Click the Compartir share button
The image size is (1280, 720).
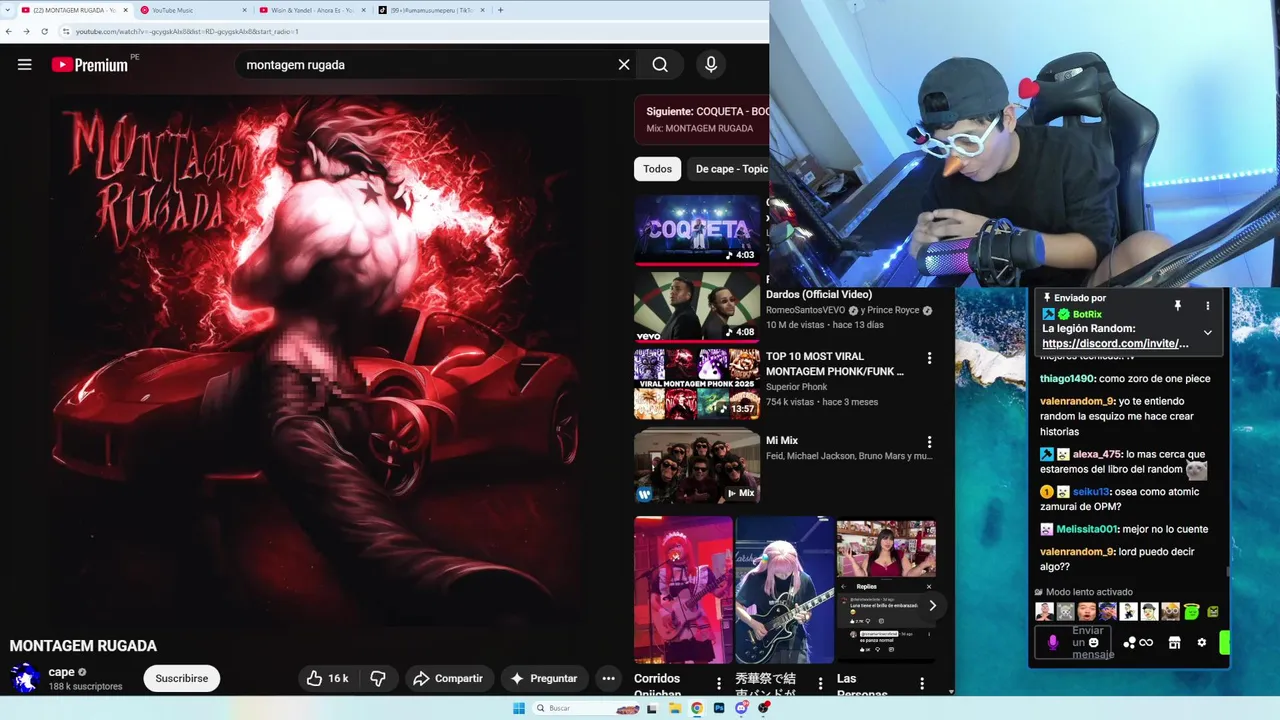pyautogui.click(x=448, y=678)
